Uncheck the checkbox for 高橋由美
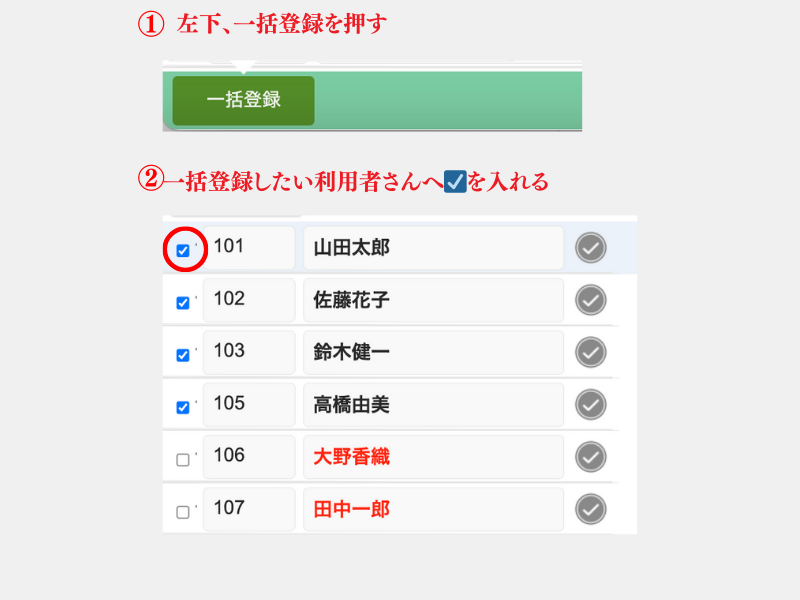Screen dimensions: 800x600 click(x=183, y=407)
